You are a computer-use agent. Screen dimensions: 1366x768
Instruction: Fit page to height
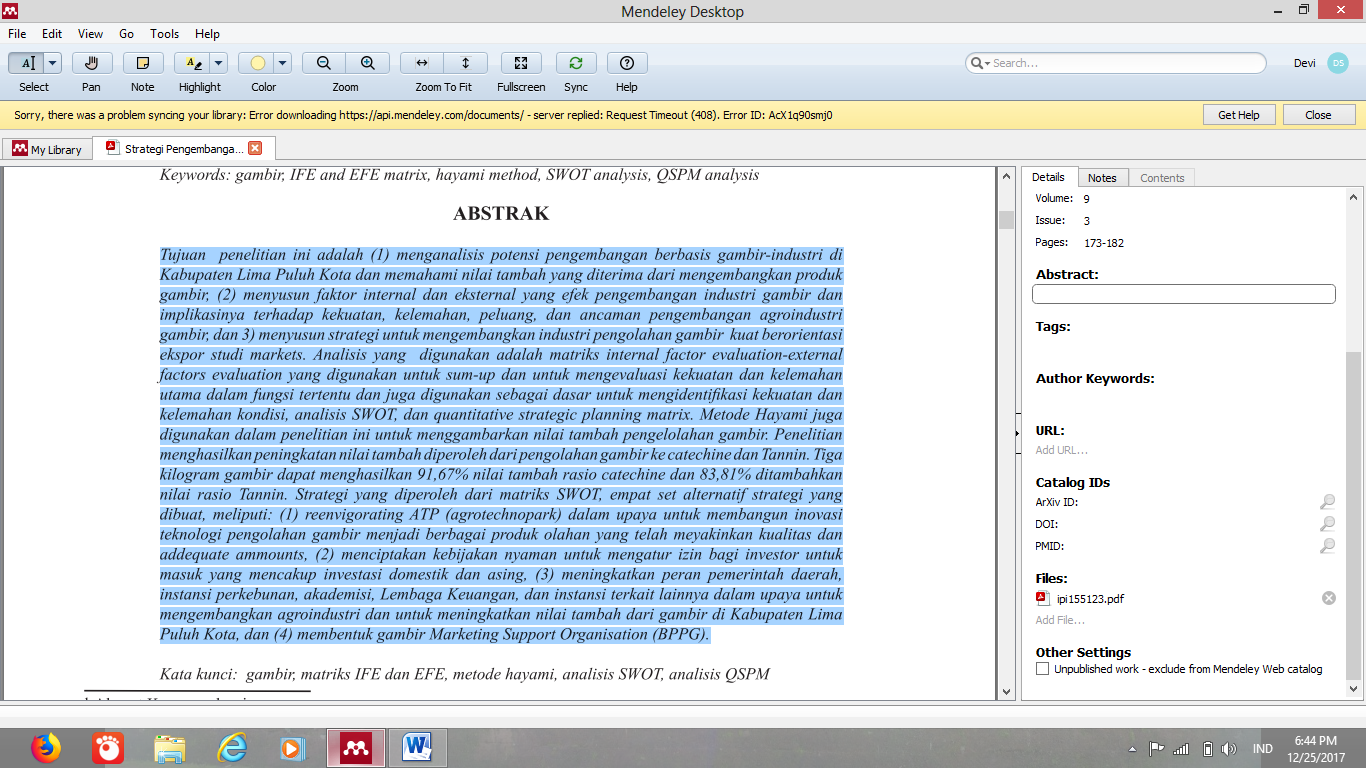[x=465, y=63]
